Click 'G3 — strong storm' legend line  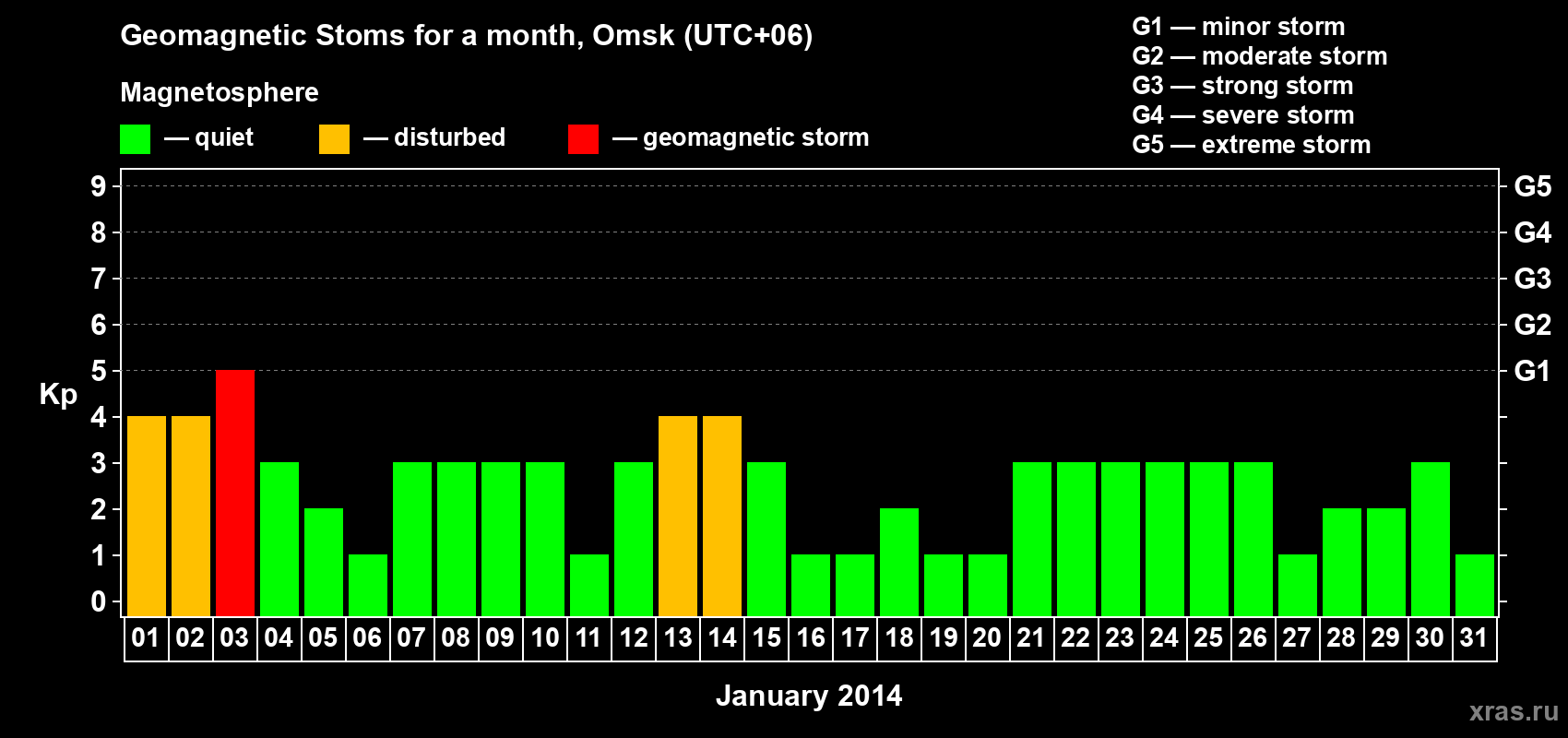(x=1242, y=86)
